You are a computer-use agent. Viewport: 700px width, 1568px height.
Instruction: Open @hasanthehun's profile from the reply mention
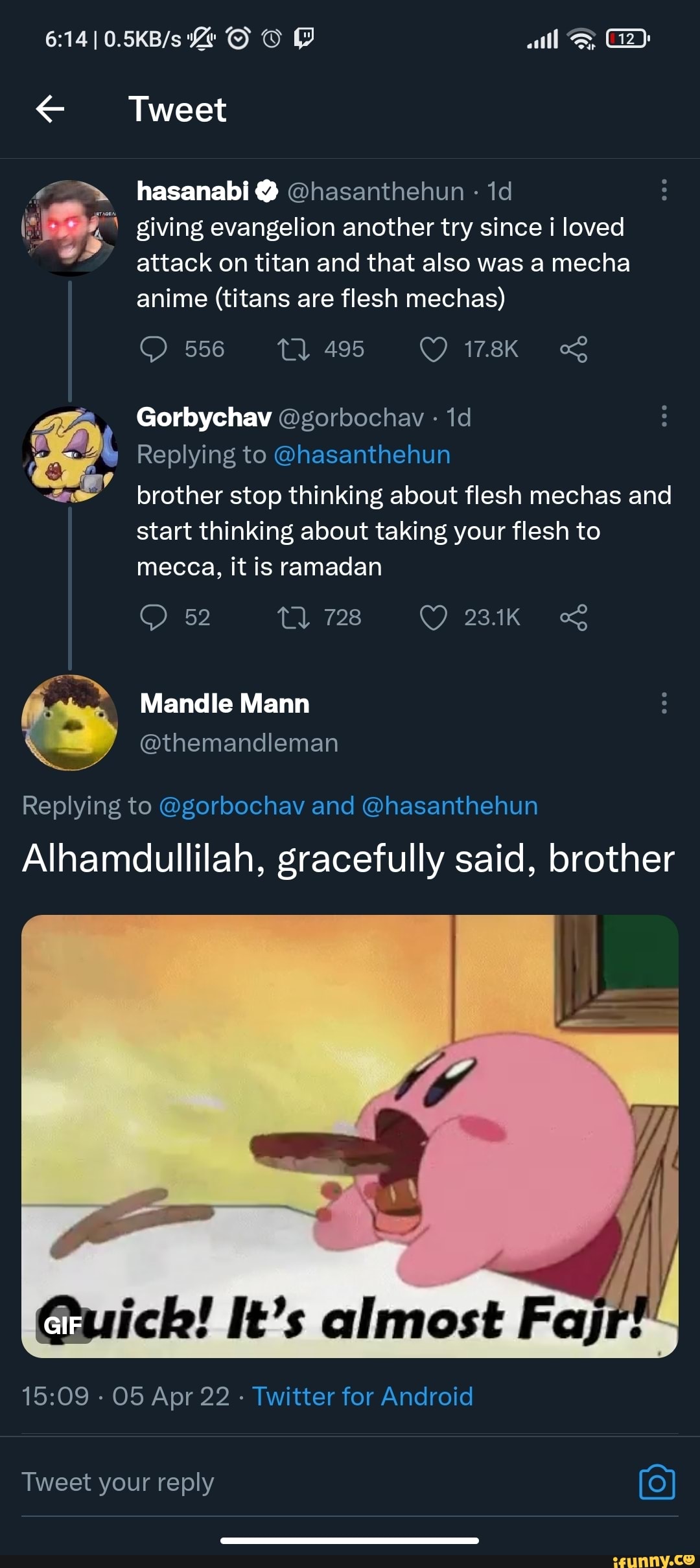363,454
